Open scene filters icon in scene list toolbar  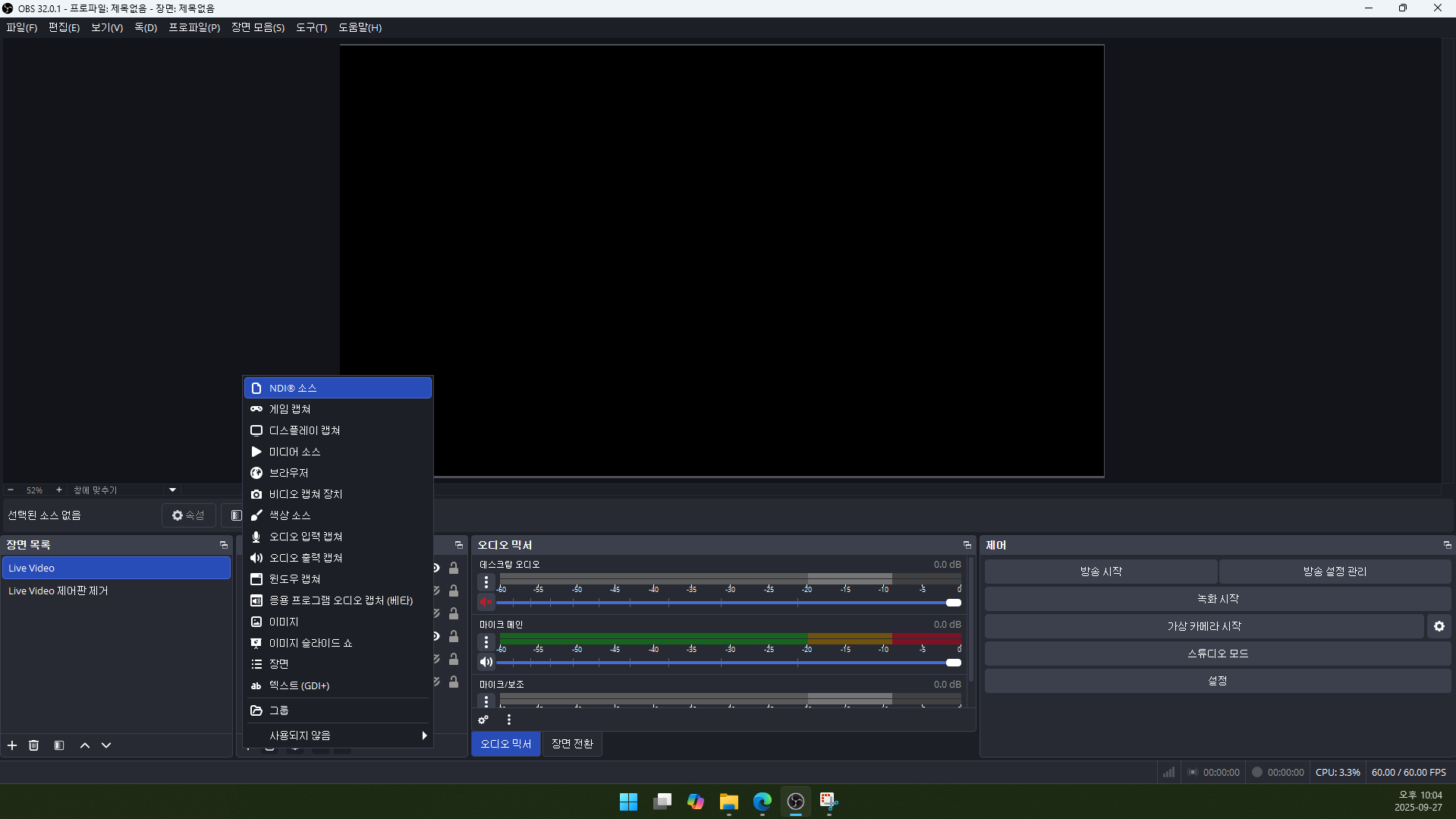59,745
